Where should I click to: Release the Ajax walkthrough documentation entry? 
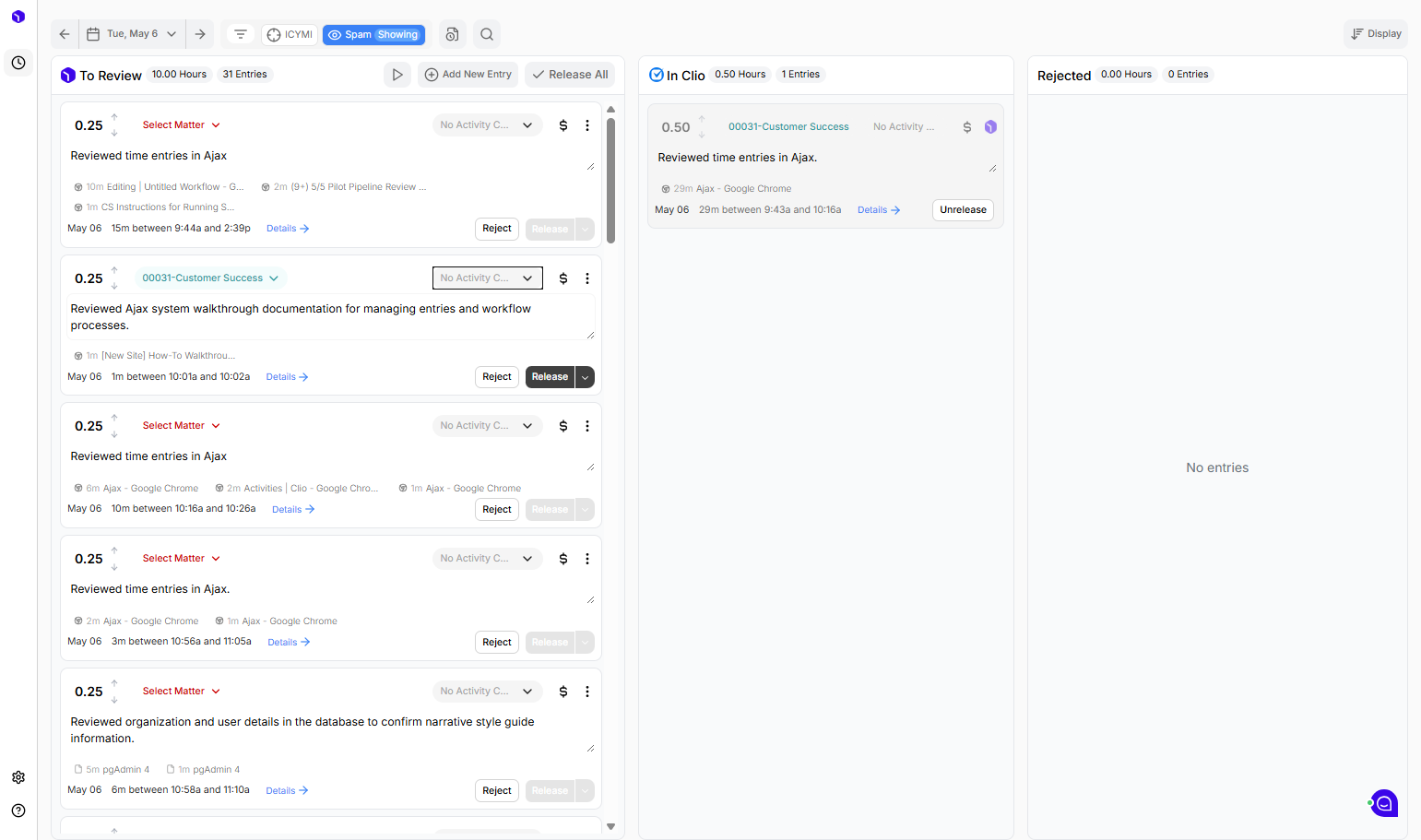550,377
